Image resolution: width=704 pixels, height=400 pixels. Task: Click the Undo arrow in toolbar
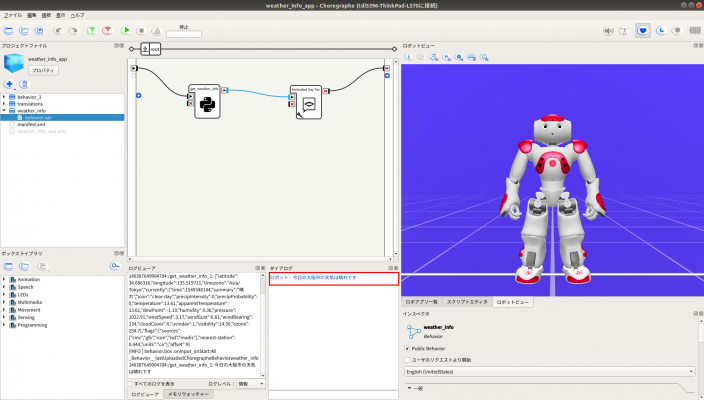coord(59,31)
